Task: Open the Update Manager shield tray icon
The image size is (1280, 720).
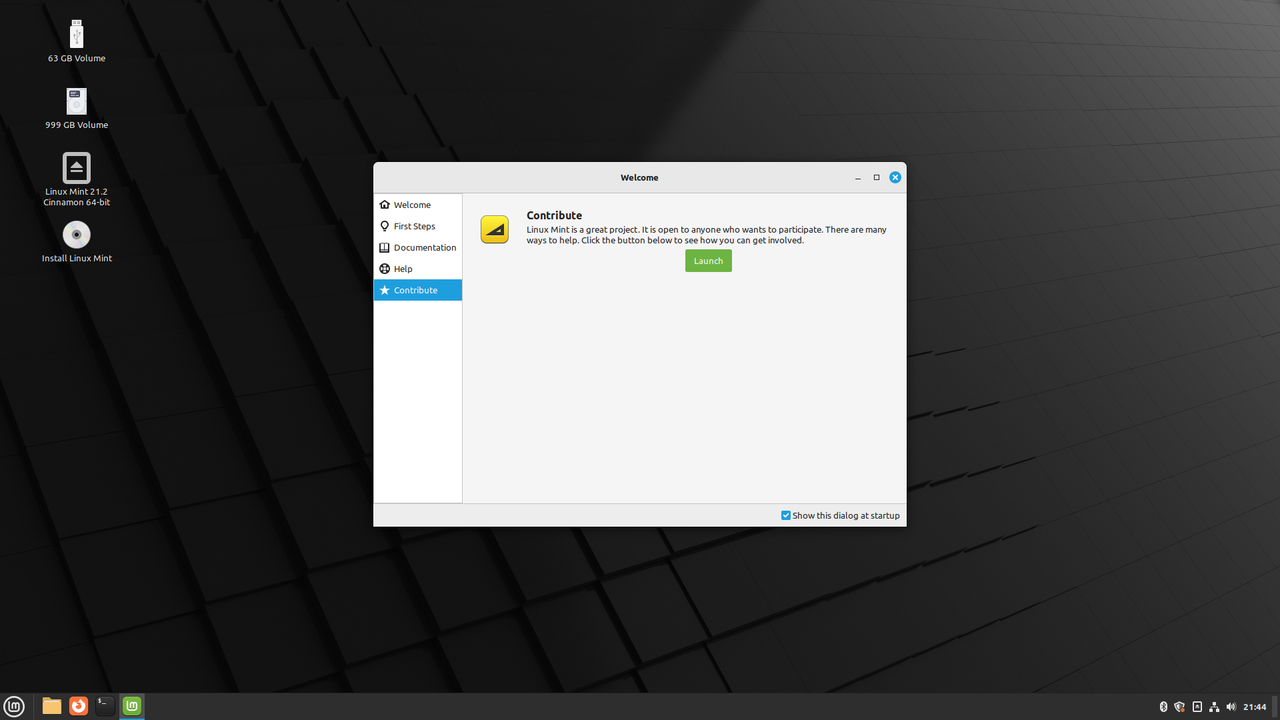Action: (x=1179, y=707)
